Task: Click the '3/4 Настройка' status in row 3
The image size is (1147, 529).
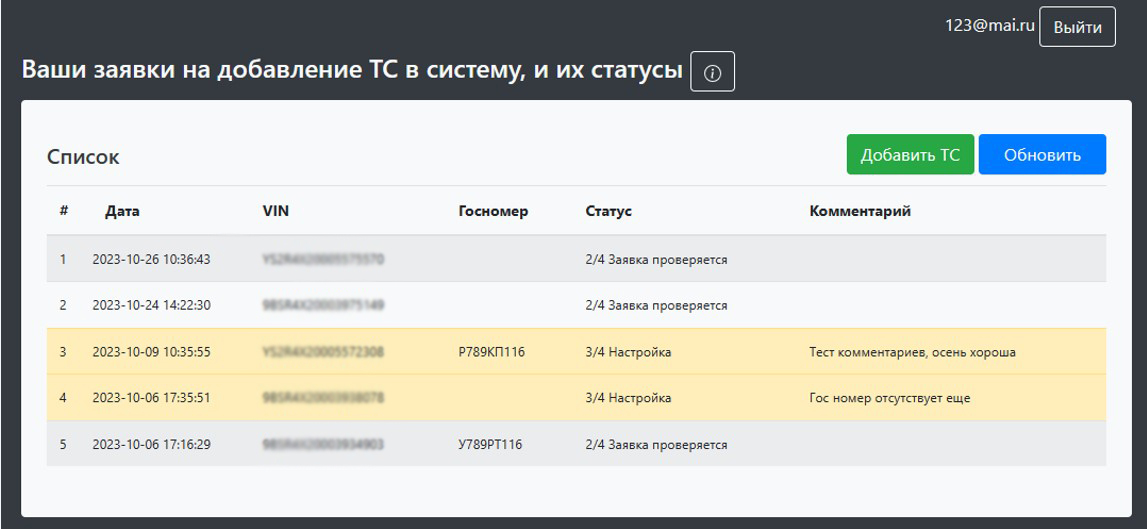Action: tap(628, 352)
